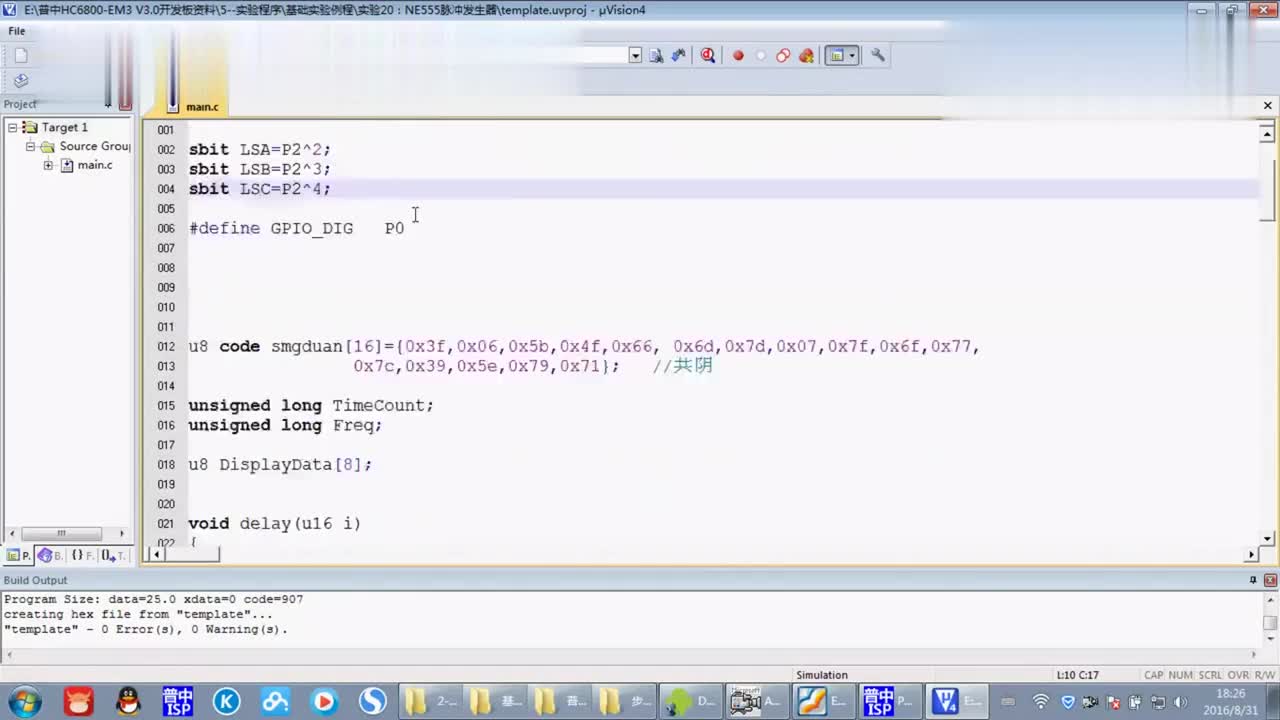Open the Android 'D...' taskbar button

[692, 702]
